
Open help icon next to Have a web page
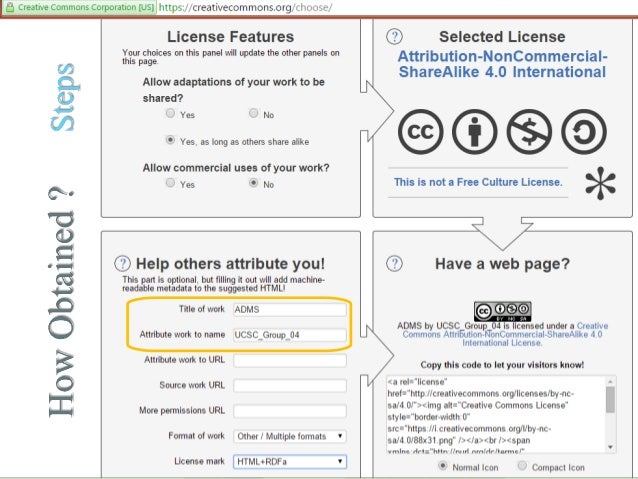394,264
